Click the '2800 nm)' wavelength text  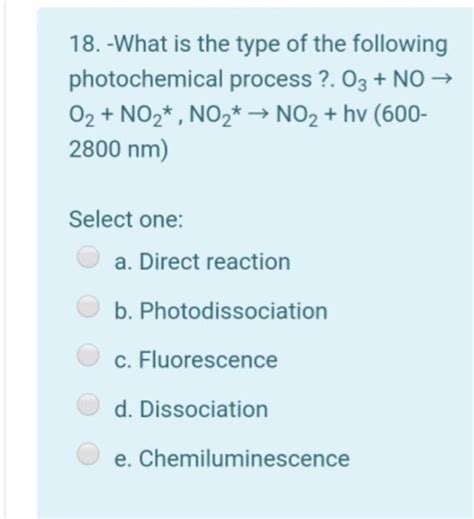[118, 150]
